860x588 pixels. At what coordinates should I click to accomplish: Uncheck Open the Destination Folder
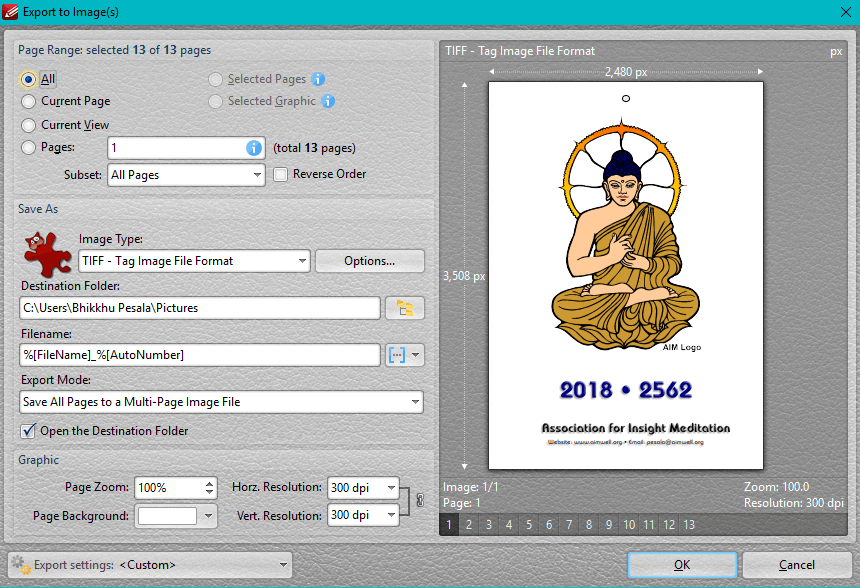28,431
